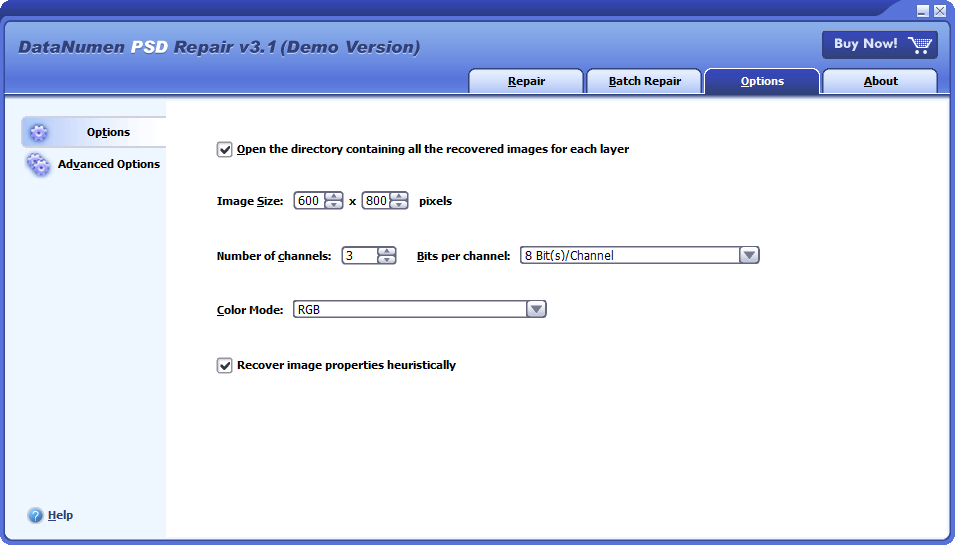955x545 pixels.
Task: Open the Repair tab
Action: pos(526,81)
